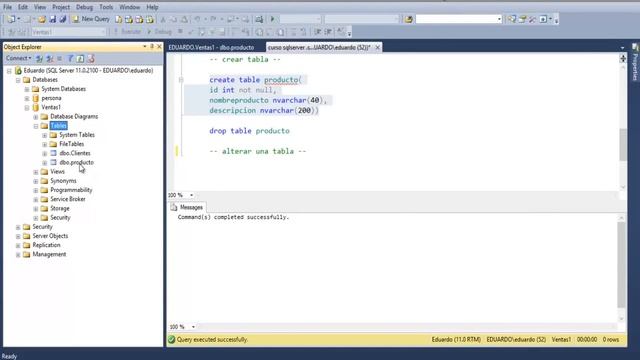Click the Disconnect icon in Object Explorer
The width and height of the screenshot is (640, 360).
pos(49,58)
